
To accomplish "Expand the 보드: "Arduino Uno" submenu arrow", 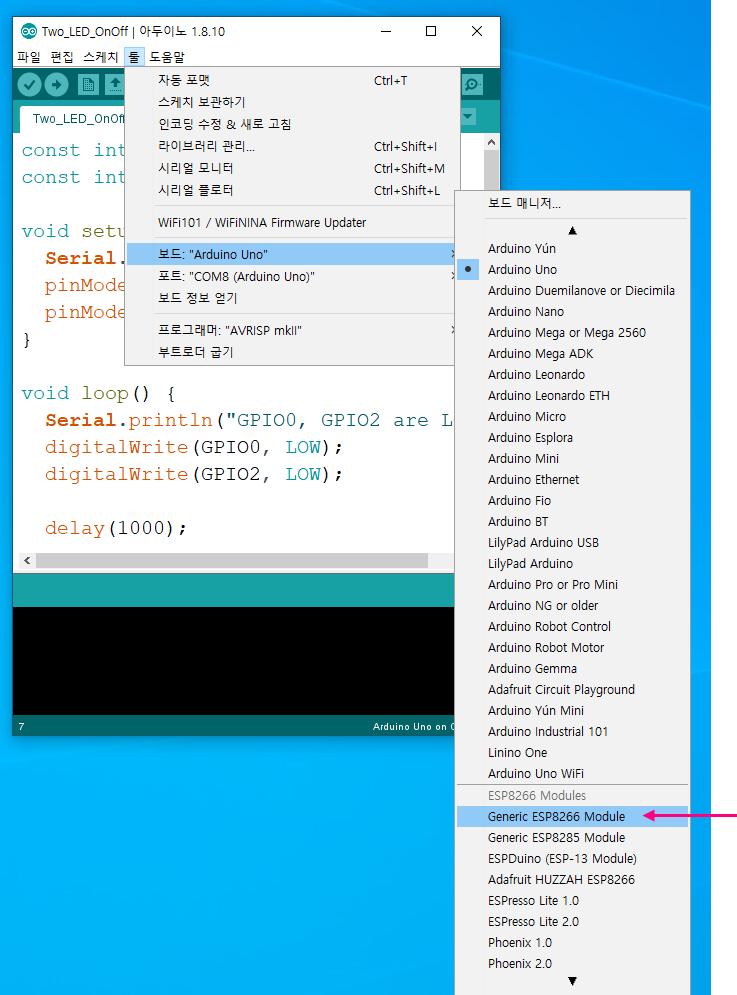I will click(452, 254).
